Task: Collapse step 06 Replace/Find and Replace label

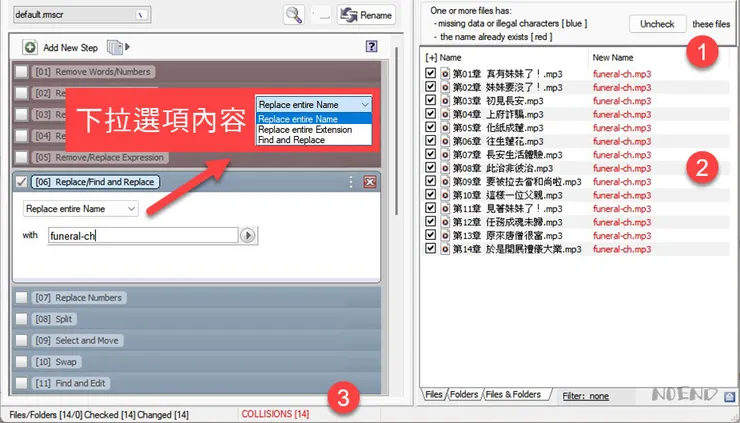Action: pos(95,182)
